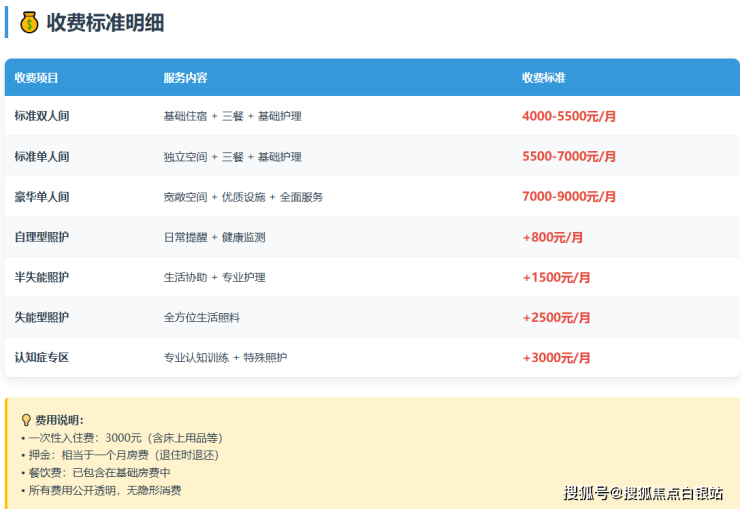Select the 标准双人间 row label

42,116
